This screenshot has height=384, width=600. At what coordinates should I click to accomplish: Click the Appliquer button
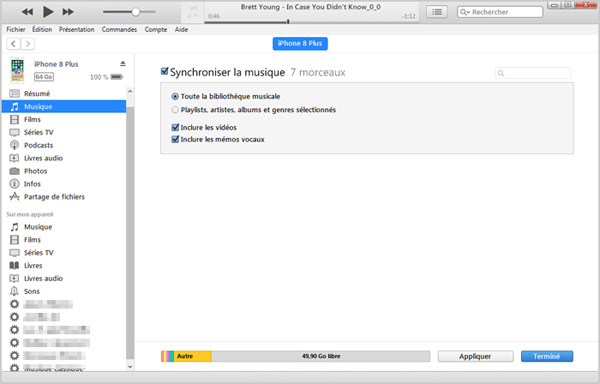[x=475, y=356]
